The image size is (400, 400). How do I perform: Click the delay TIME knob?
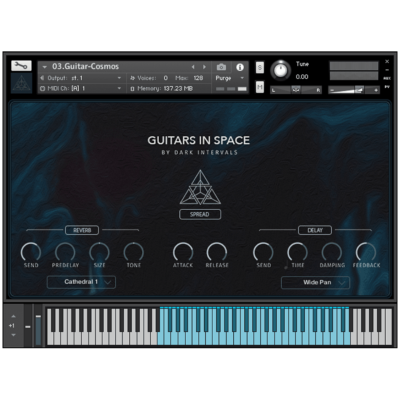pyautogui.click(x=297, y=252)
